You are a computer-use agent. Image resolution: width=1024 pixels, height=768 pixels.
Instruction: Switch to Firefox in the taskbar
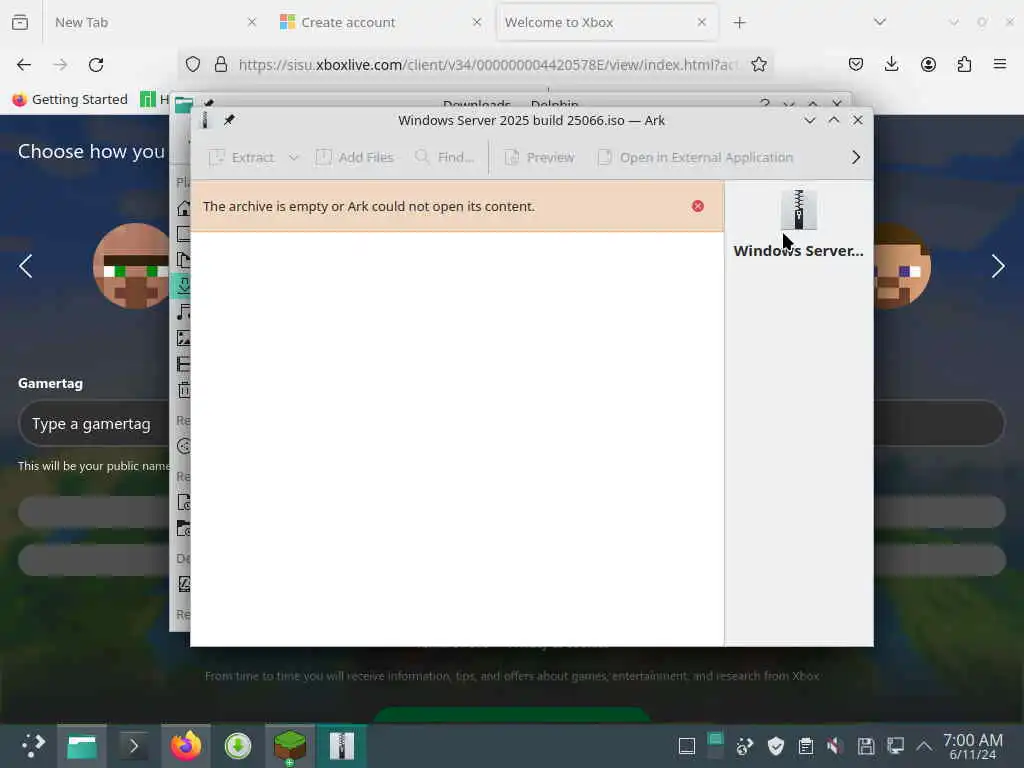click(186, 746)
